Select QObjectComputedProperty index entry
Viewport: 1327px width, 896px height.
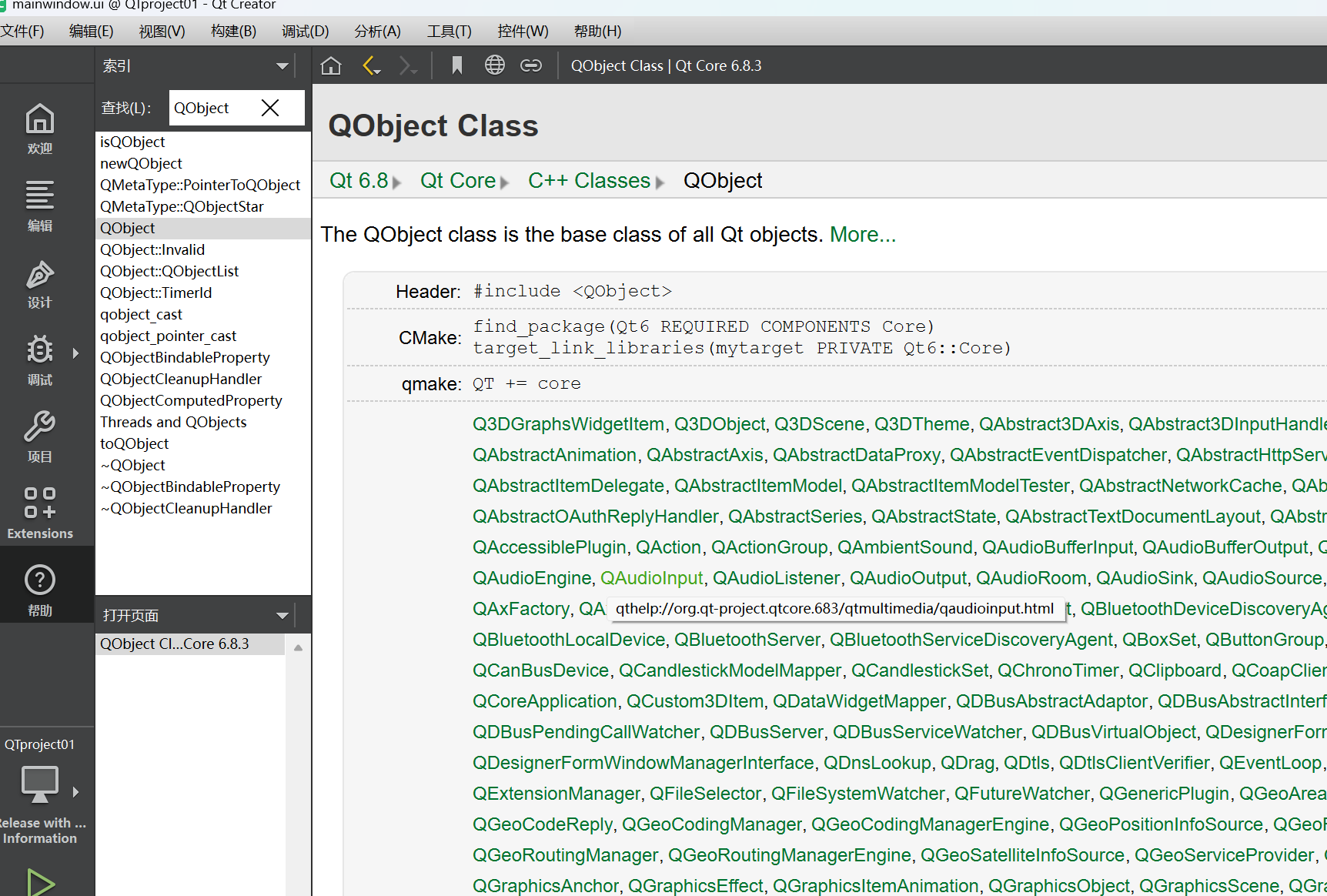(203, 400)
